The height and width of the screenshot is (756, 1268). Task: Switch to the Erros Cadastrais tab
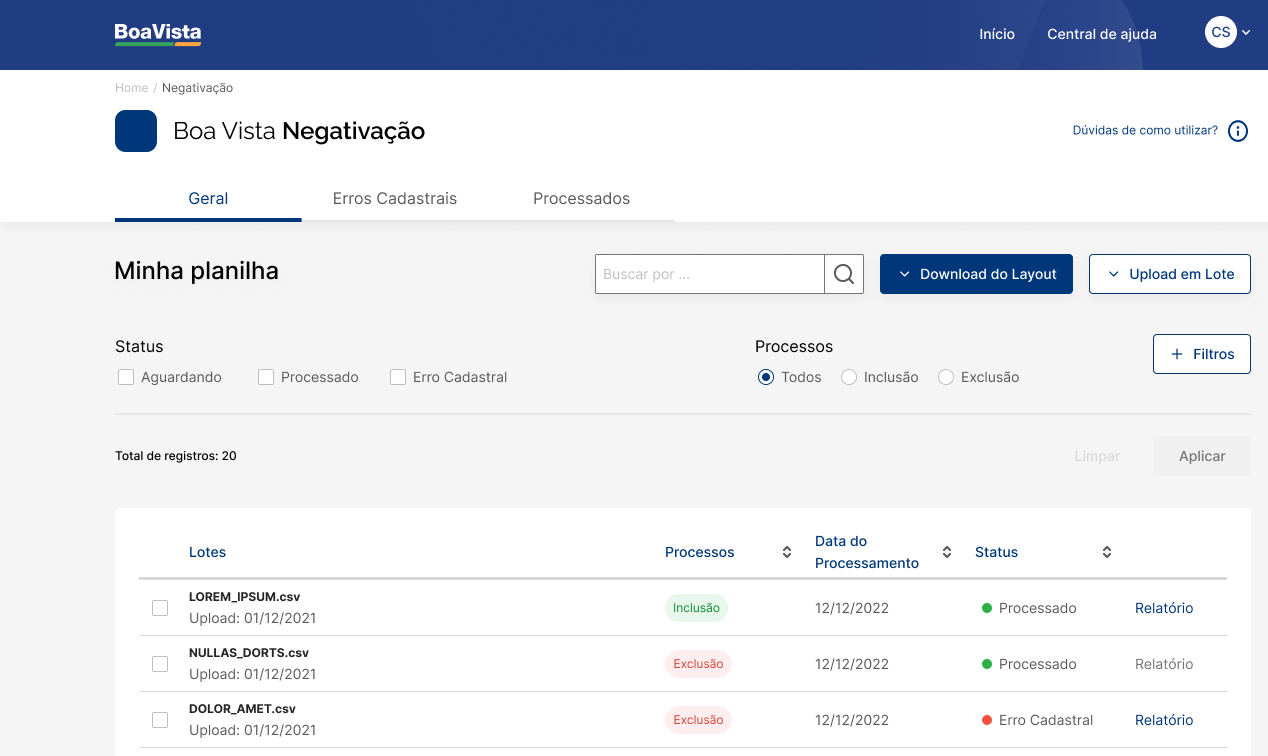tap(394, 198)
